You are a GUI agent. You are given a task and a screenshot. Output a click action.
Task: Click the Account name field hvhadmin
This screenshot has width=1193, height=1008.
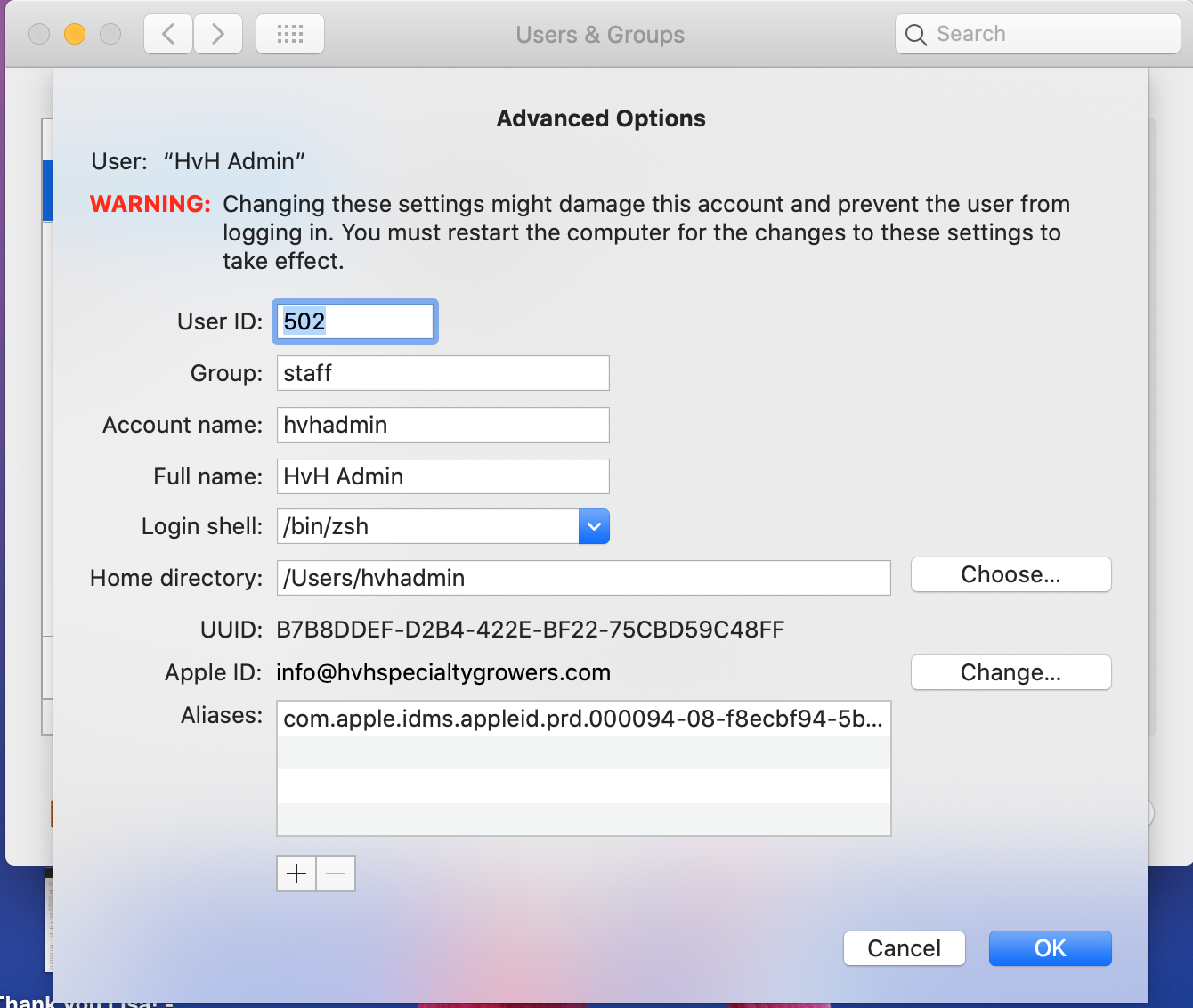(x=442, y=425)
